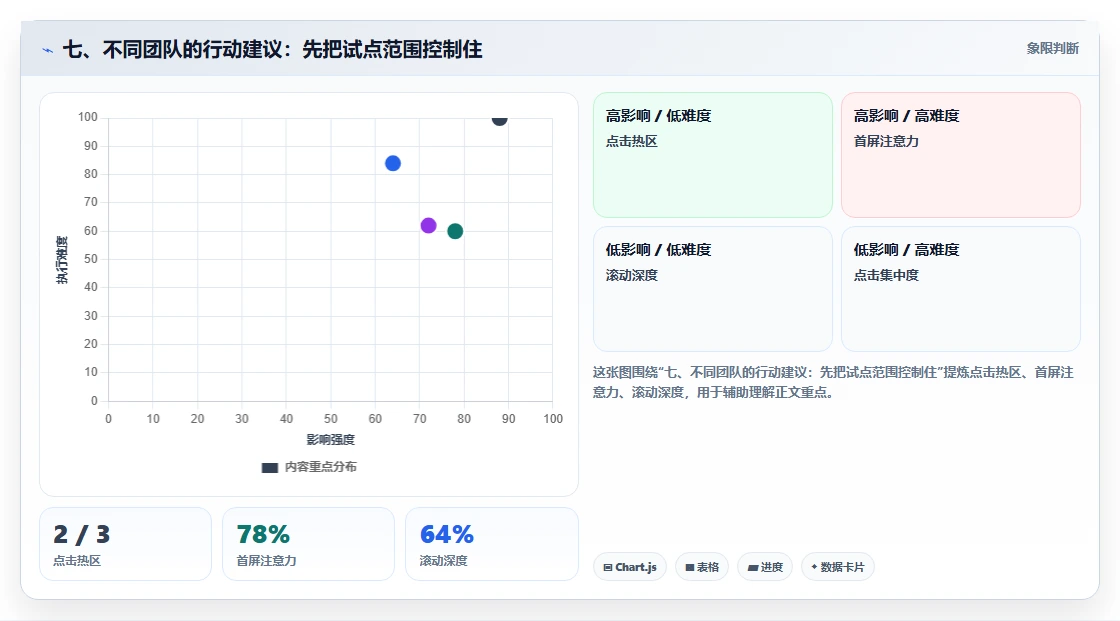This screenshot has height=621, width=1120.
Task: Click the 点击热区 text in green quadrant card
Action: click(631, 141)
